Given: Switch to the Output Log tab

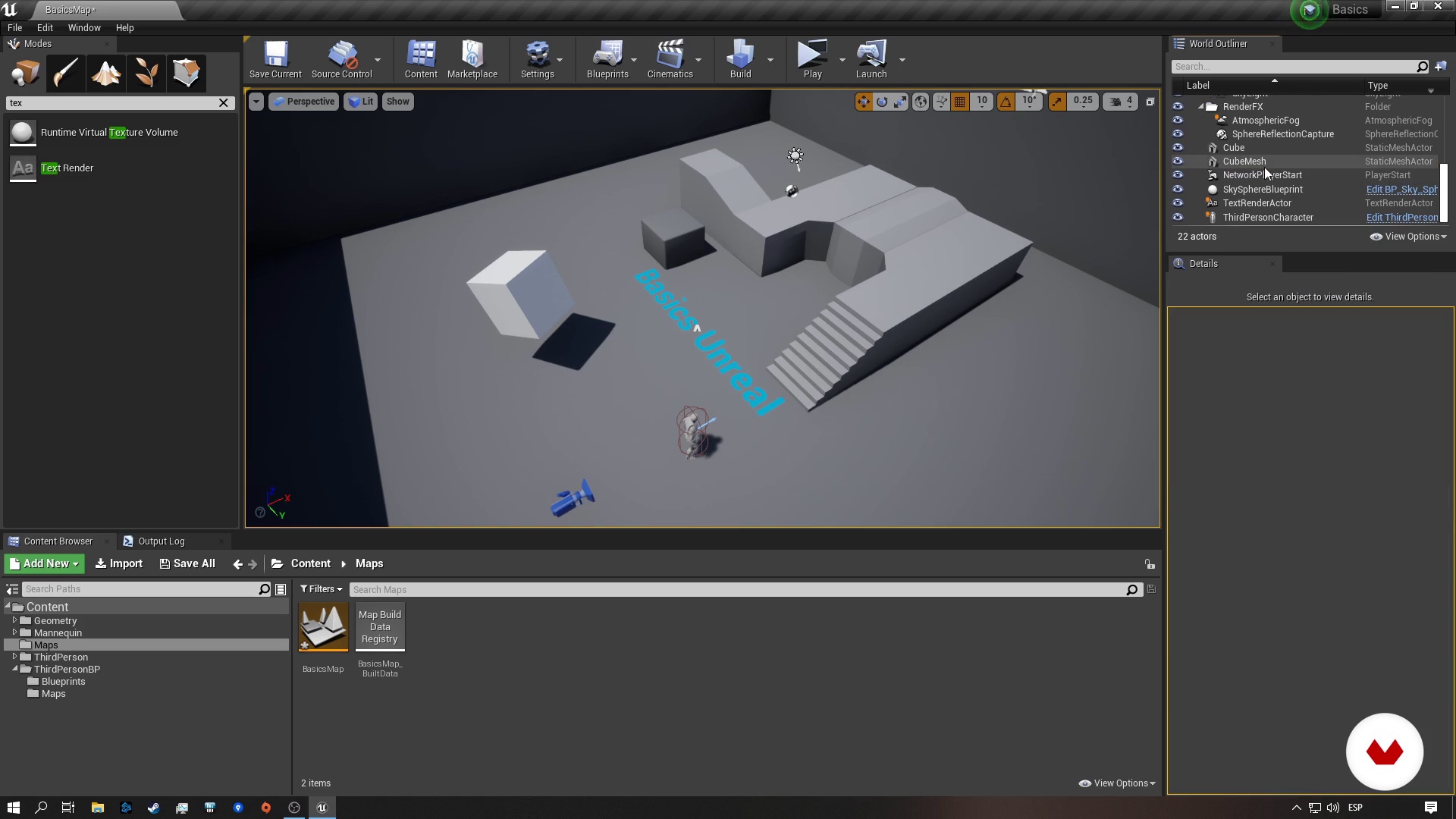Looking at the screenshot, I should tap(162, 541).
